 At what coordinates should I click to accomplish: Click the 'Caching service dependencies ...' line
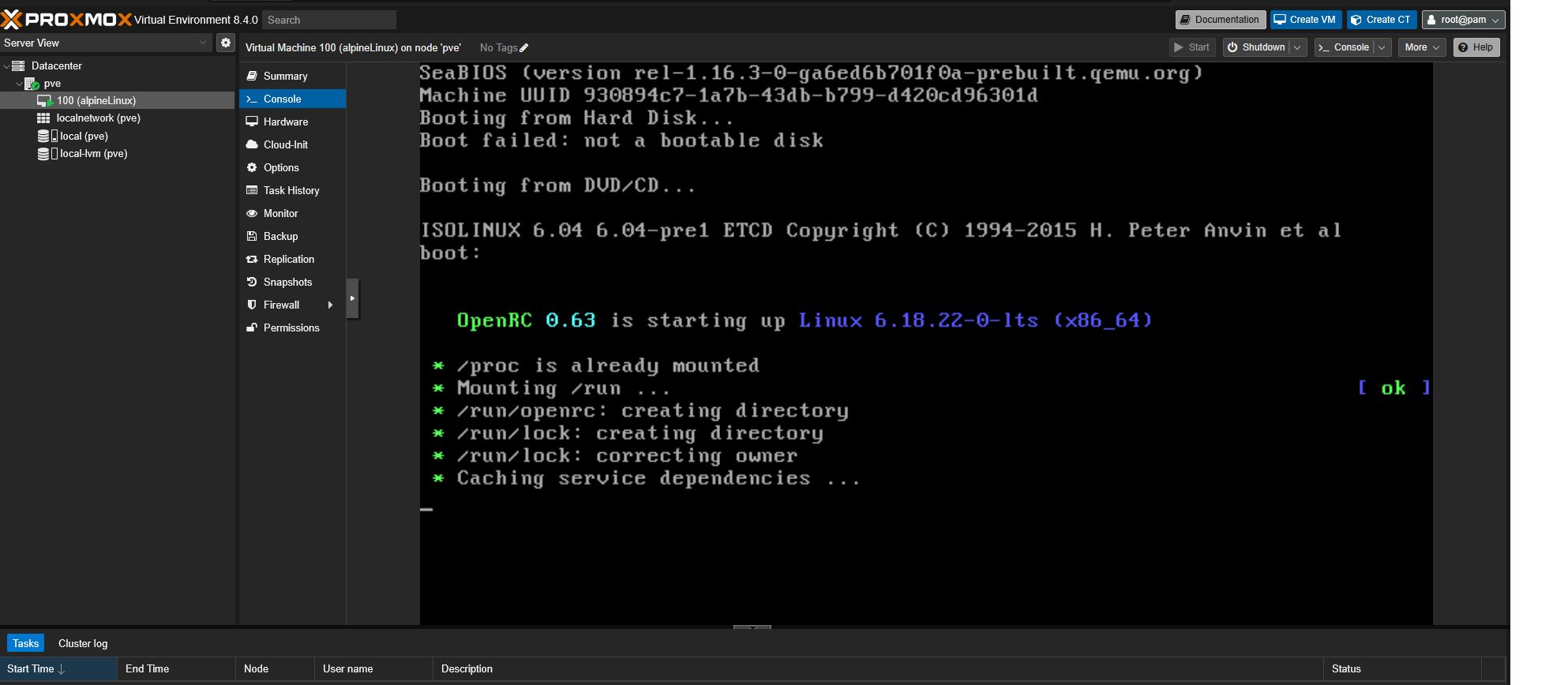[x=658, y=478]
